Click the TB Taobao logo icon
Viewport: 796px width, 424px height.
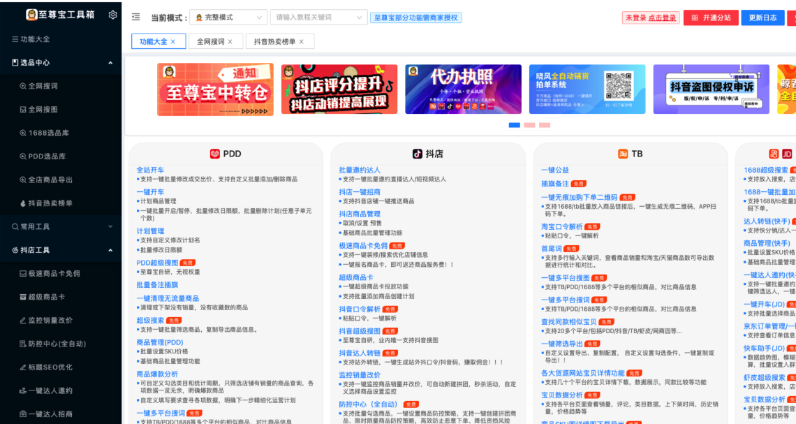pos(623,153)
